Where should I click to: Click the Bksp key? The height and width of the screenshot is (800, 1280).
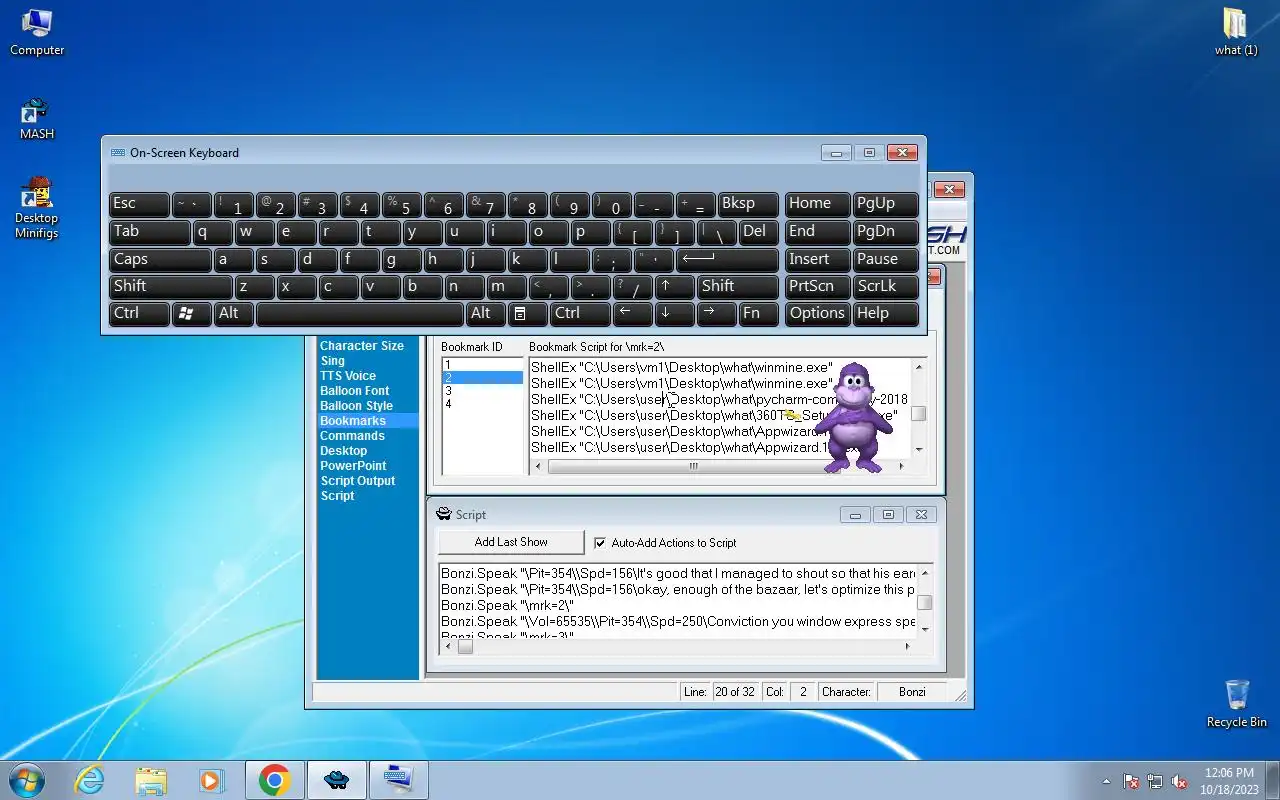748,204
